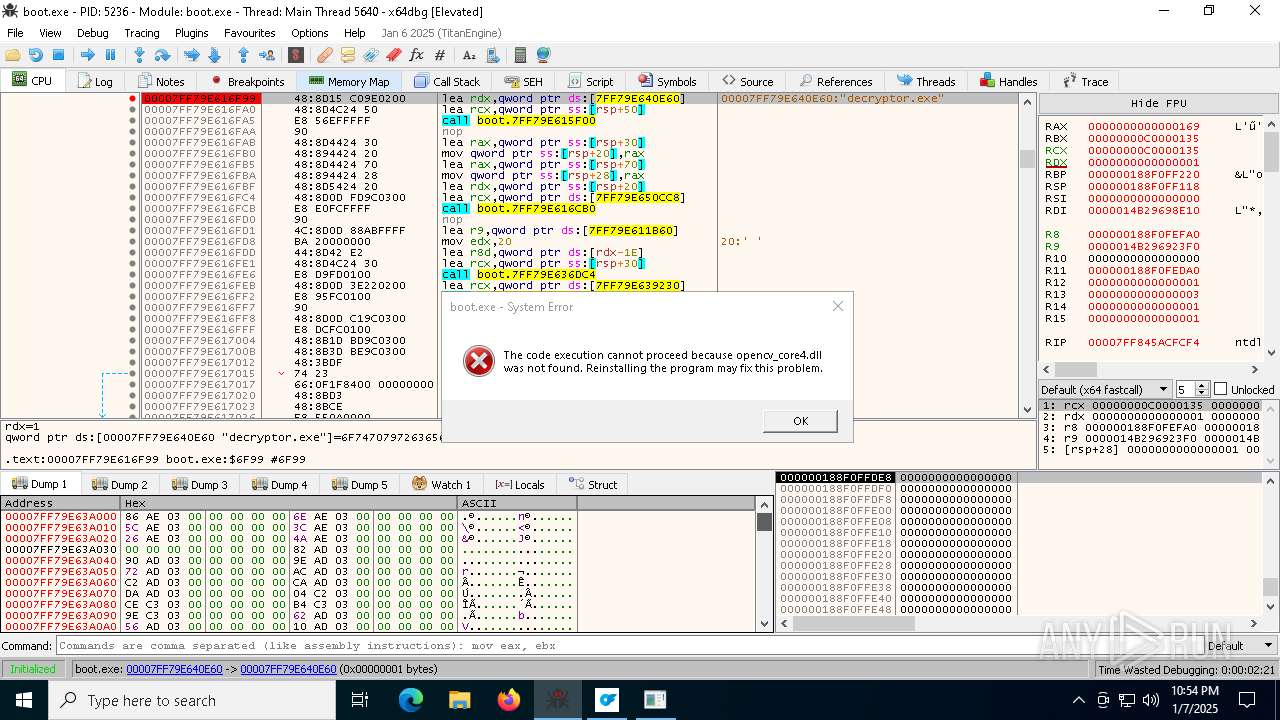Viewport: 1280px width, 720px height.
Task: Open the Debug menu
Action: pyautogui.click(x=93, y=33)
